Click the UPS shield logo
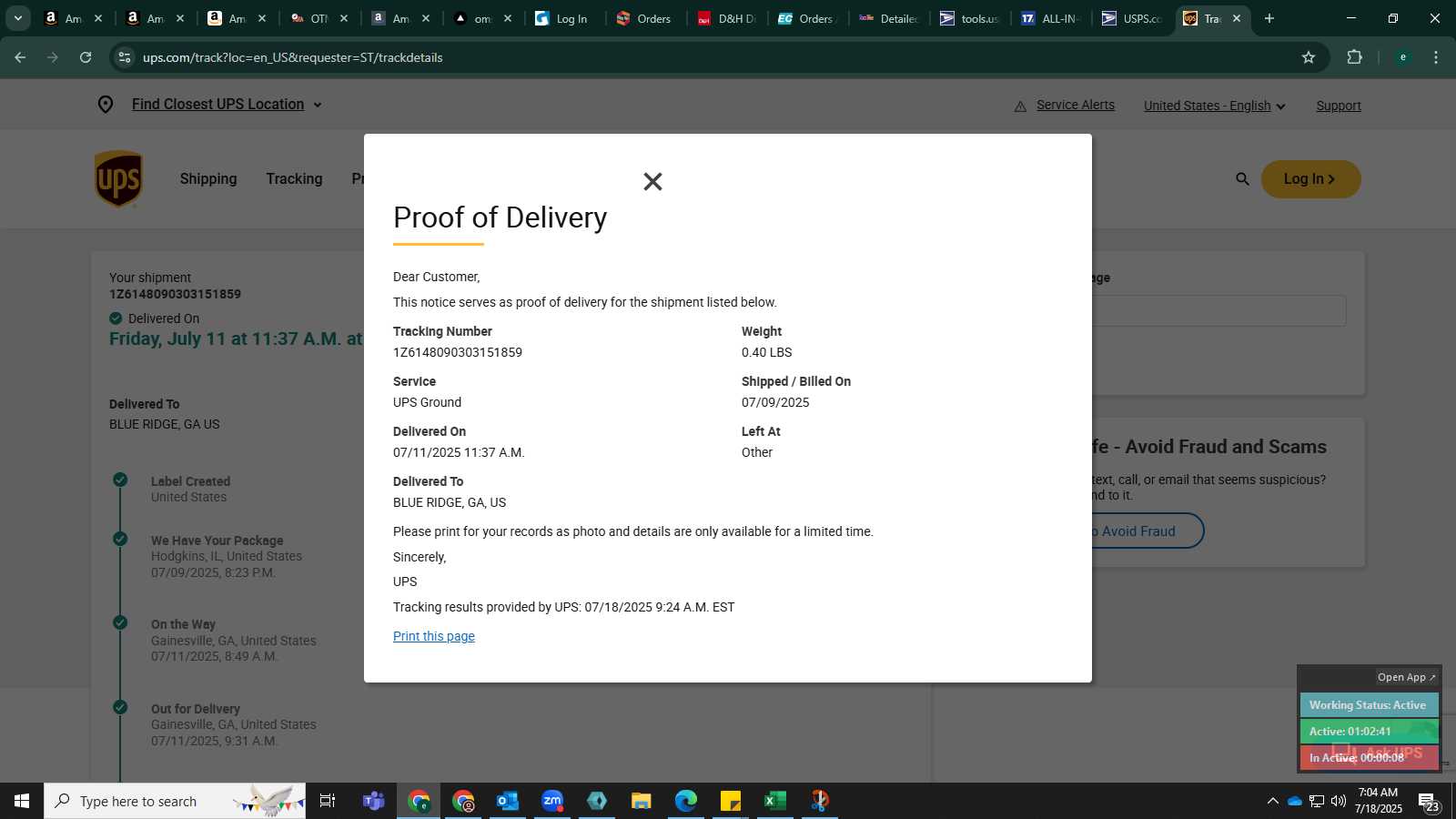1456x819 pixels. point(118,179)
